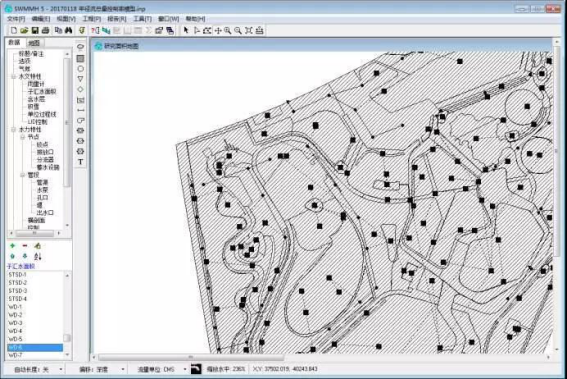
Task: Collapse the 水力特性 tree node
Action: [14, 129]
